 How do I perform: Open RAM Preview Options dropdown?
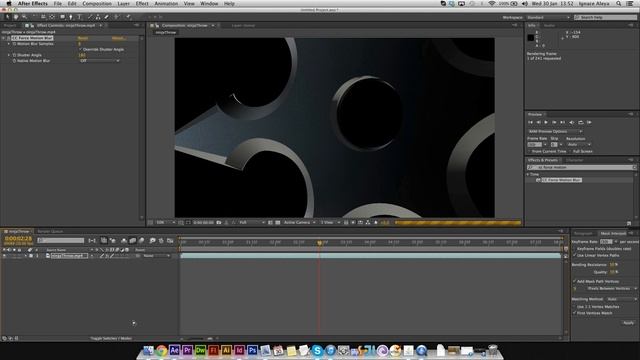555,131
